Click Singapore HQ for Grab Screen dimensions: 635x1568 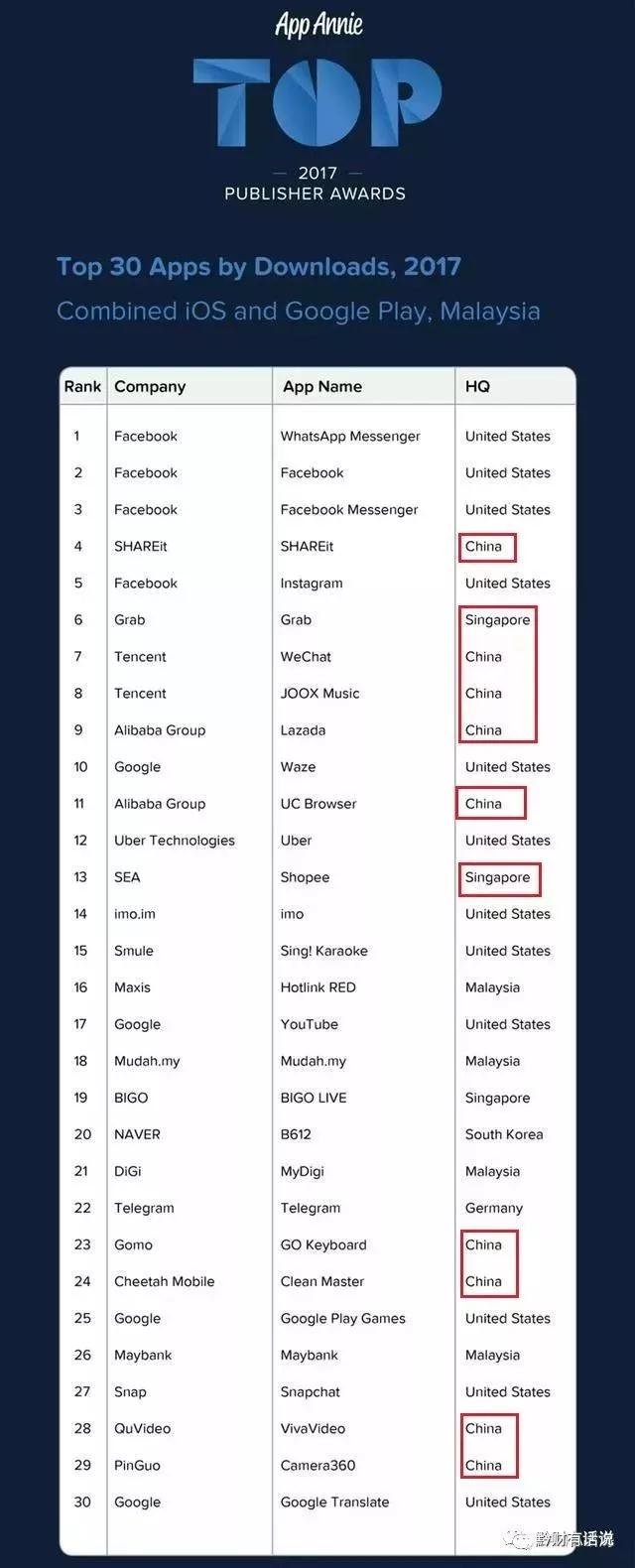click(x=498, y=620)
